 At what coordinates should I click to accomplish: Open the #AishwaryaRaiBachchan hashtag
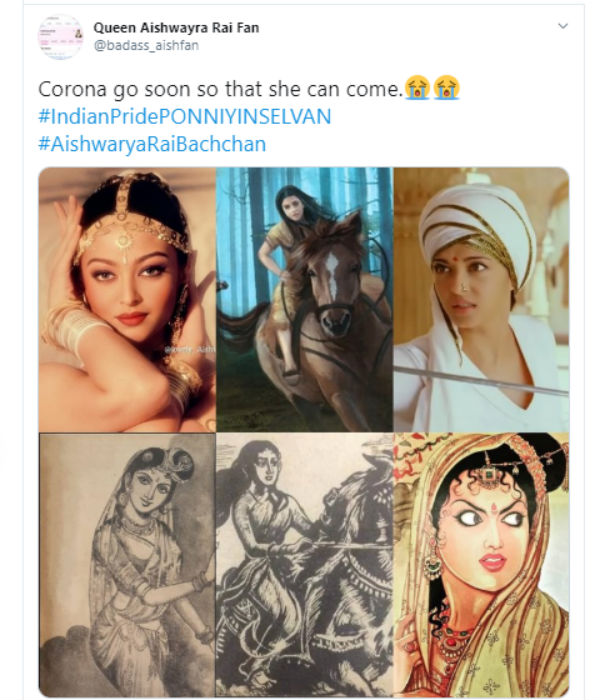[x=152, y=144]
